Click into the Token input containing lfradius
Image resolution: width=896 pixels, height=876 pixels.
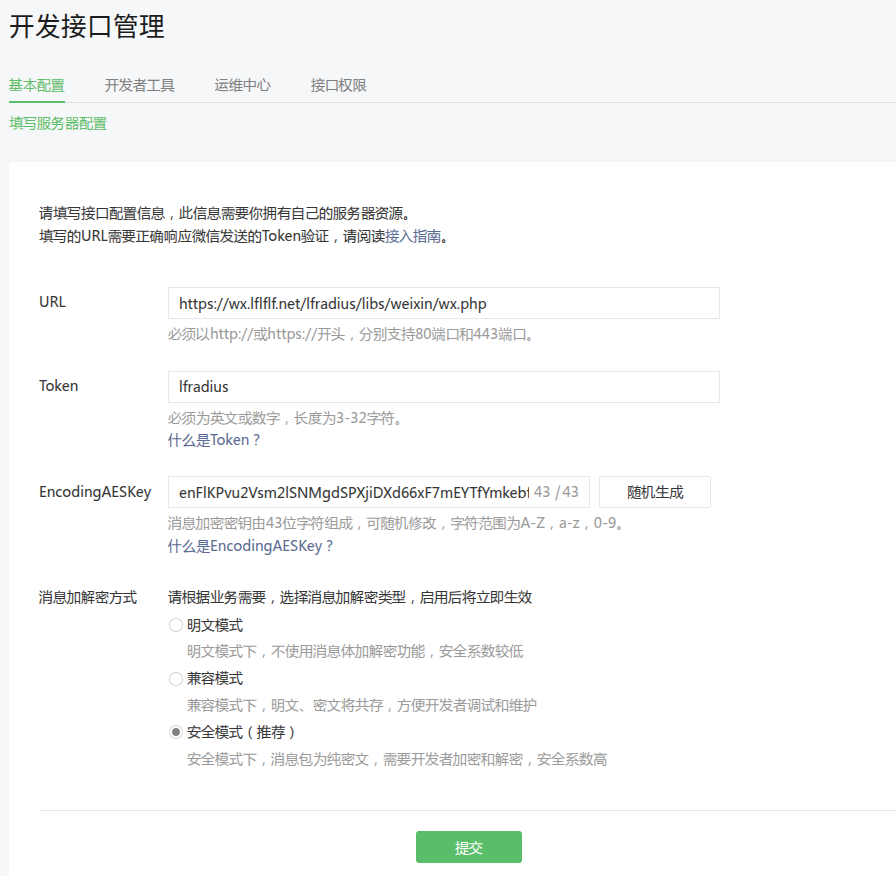pyautogui.click(x=443, y=387)
